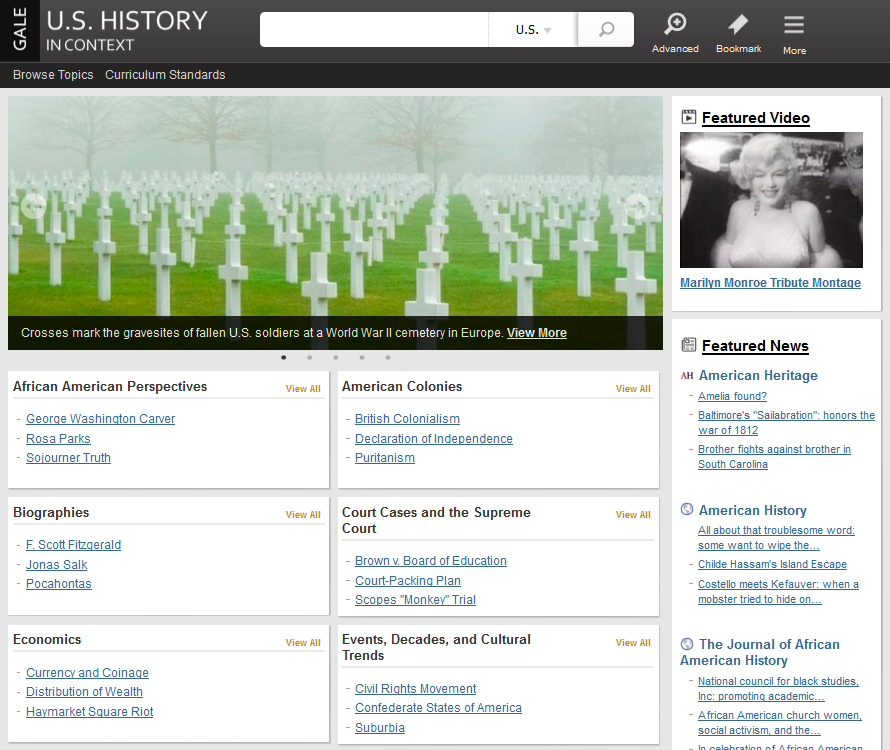890x750 pixels.
Task: Open Brown v. Board of Education link
Action: [x=430, y=561]
